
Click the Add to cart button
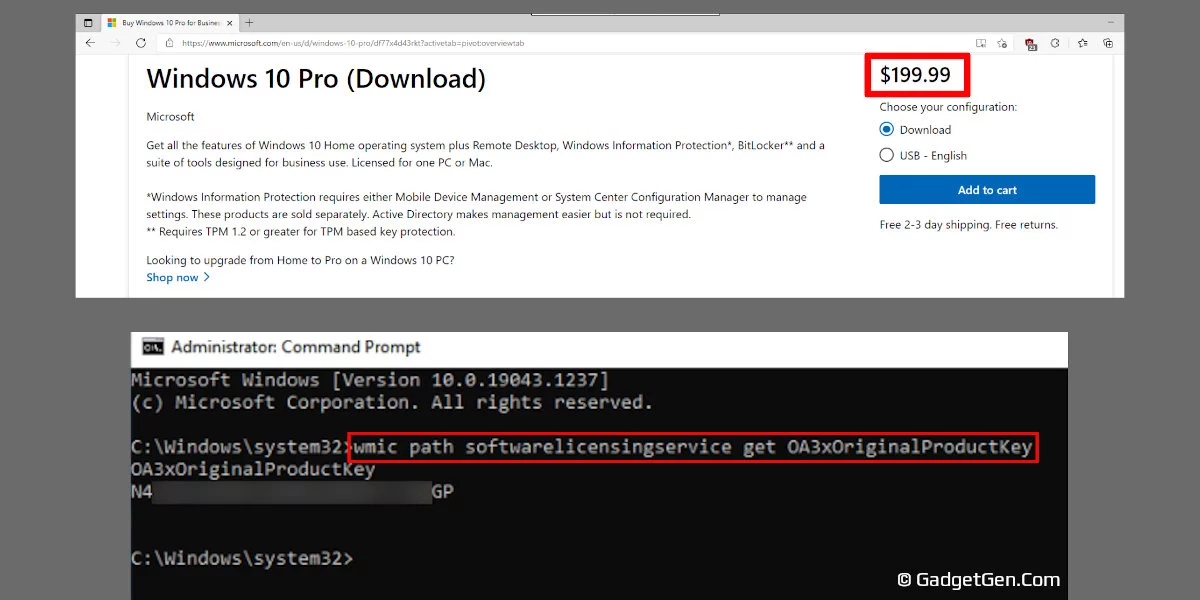[987, 190]
